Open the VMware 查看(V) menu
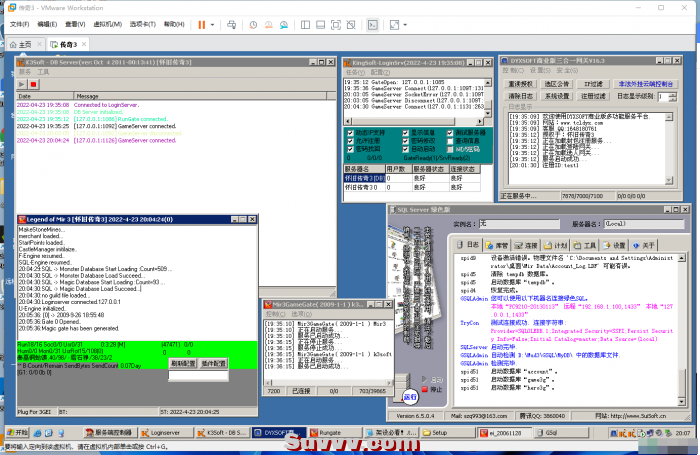The image size is (700, 455). tap(75, 24)
